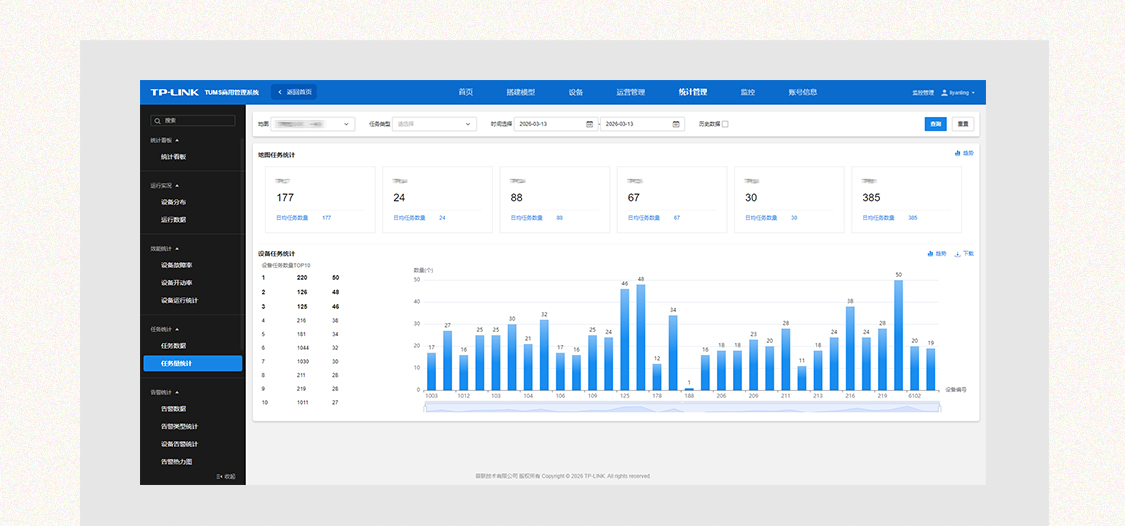Open the start date calendar icon
1125x526 pixels.
pos(590,124)
